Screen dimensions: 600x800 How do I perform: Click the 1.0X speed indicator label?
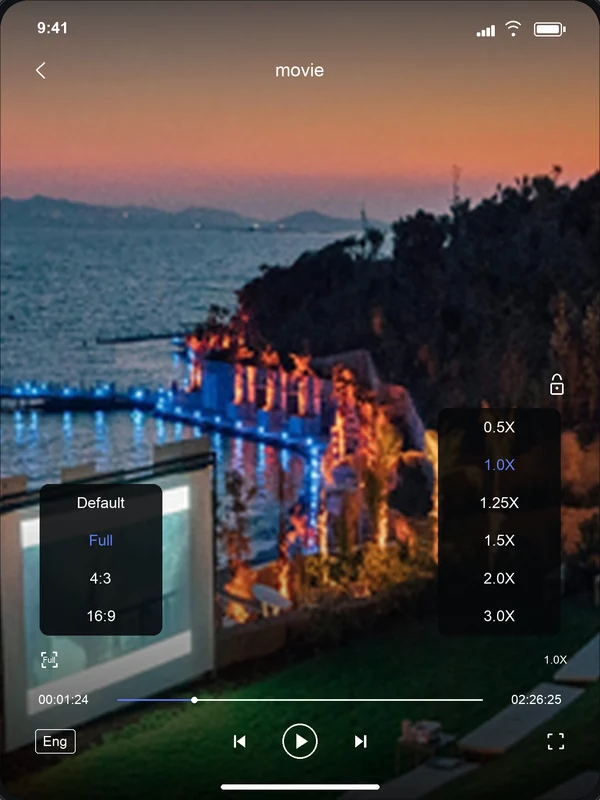[x=555, y=660]
